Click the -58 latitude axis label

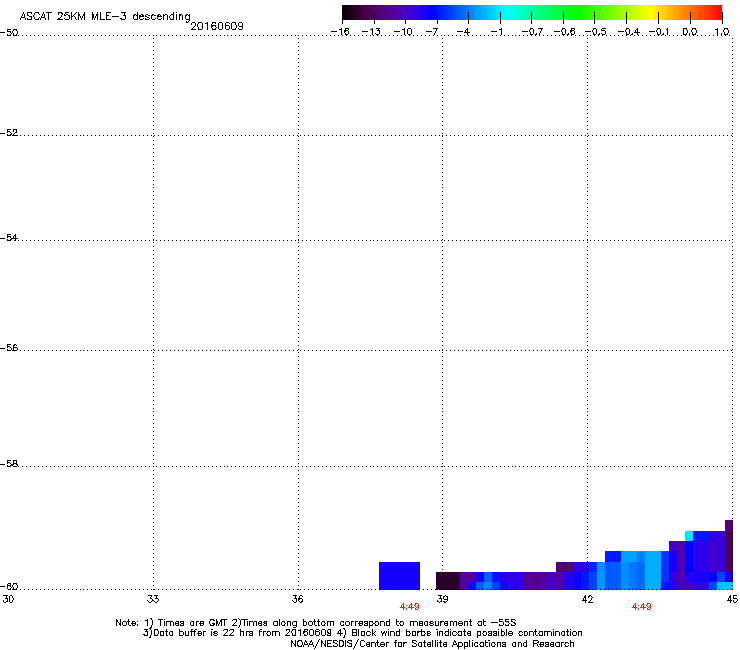(x=9, y=464)
